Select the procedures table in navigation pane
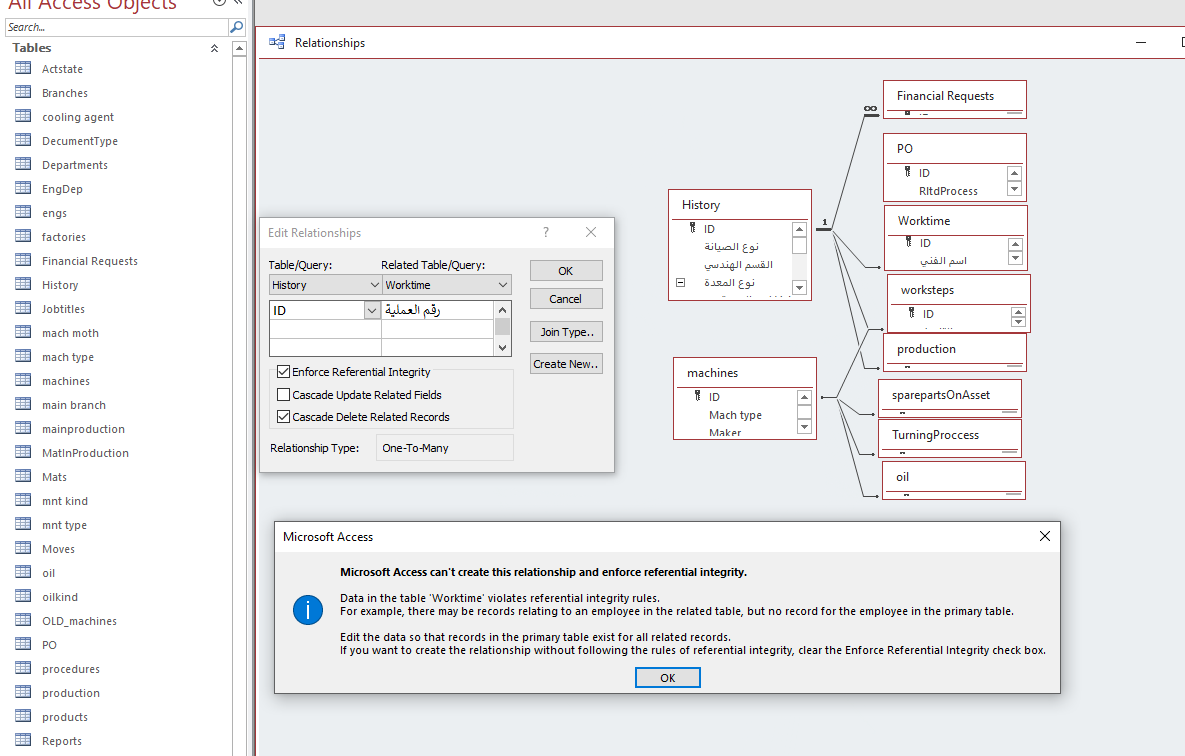This screenshot has height=756, width=1185. pos(71,669)
